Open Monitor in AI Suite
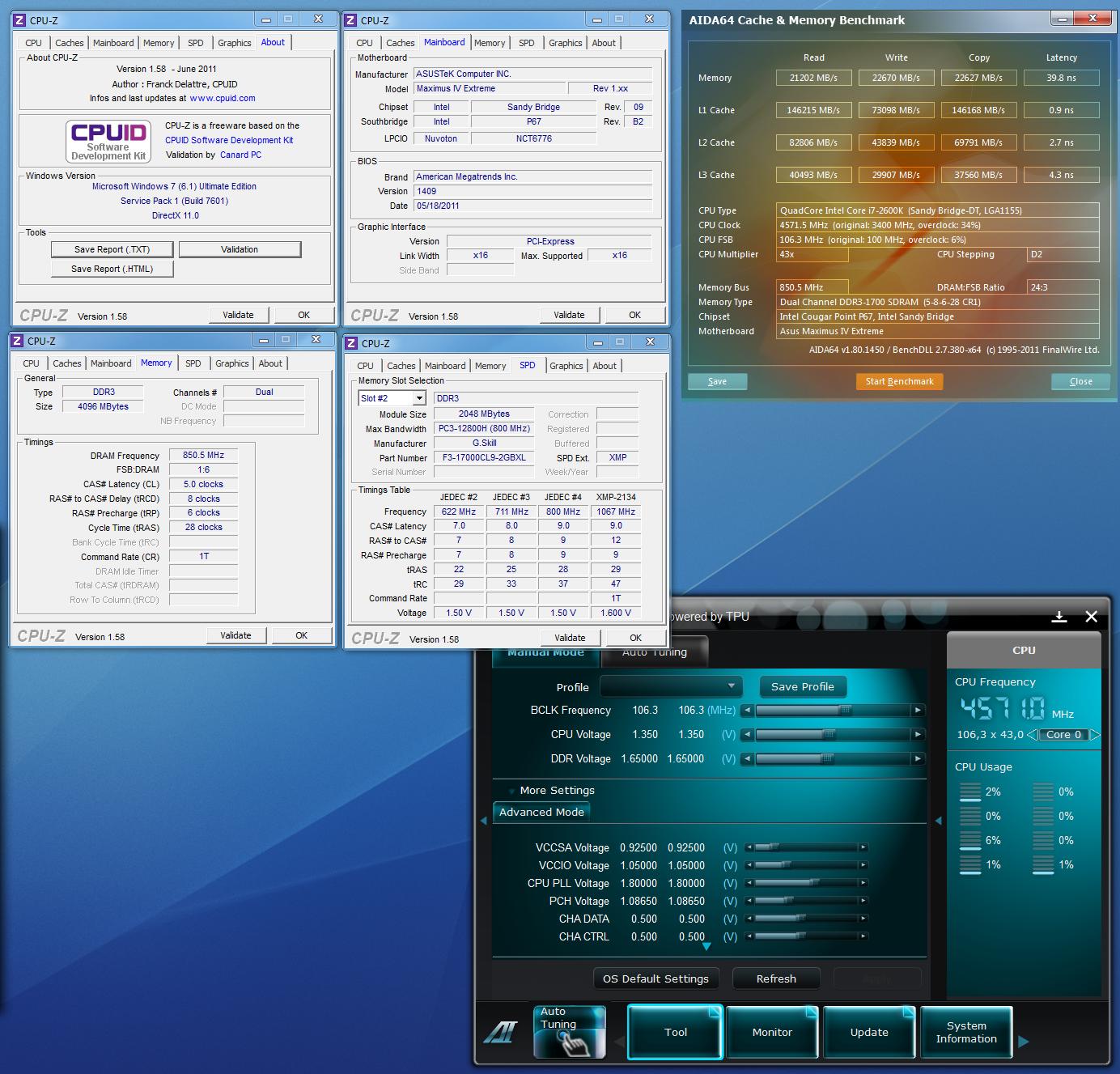Viewport: 1120px width, 1074px height. [x=772, y=1032]
